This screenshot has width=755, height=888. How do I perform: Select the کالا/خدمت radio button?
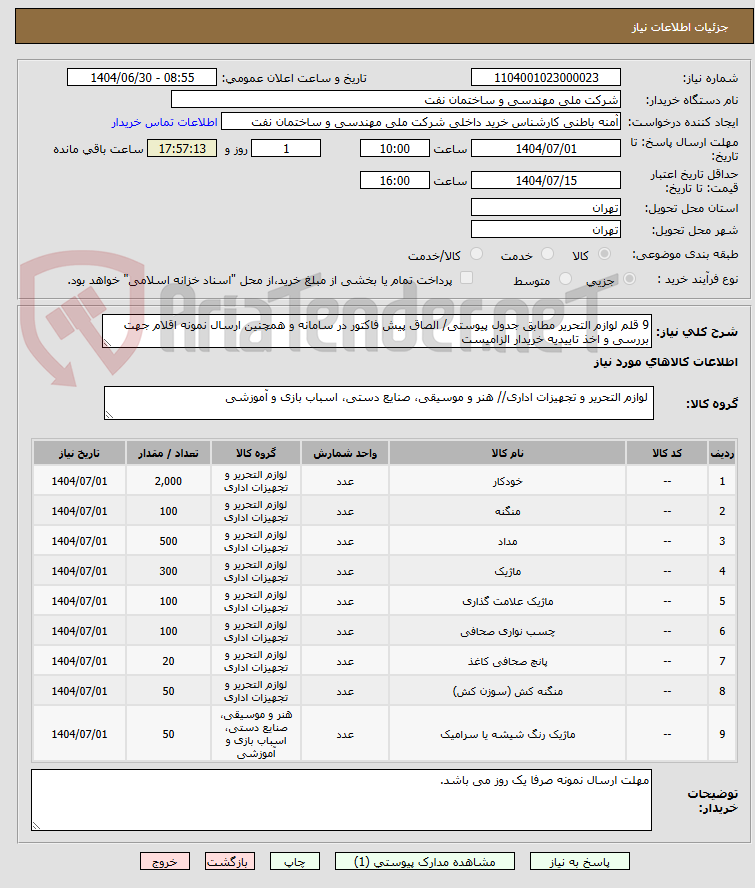[476, 254]
